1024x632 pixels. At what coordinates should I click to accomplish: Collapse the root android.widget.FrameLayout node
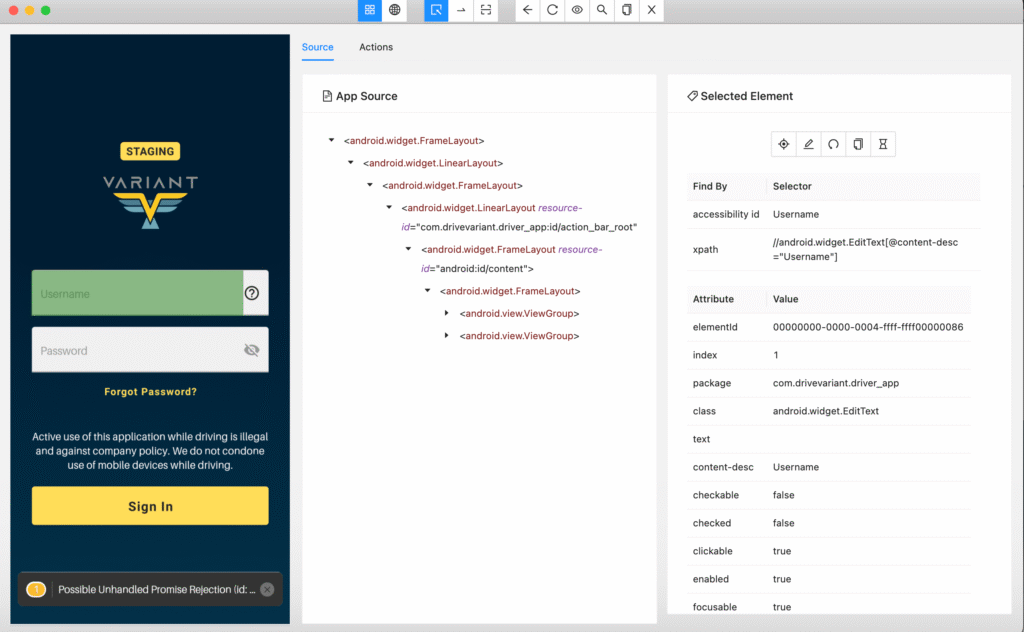(x=331, y=141)
